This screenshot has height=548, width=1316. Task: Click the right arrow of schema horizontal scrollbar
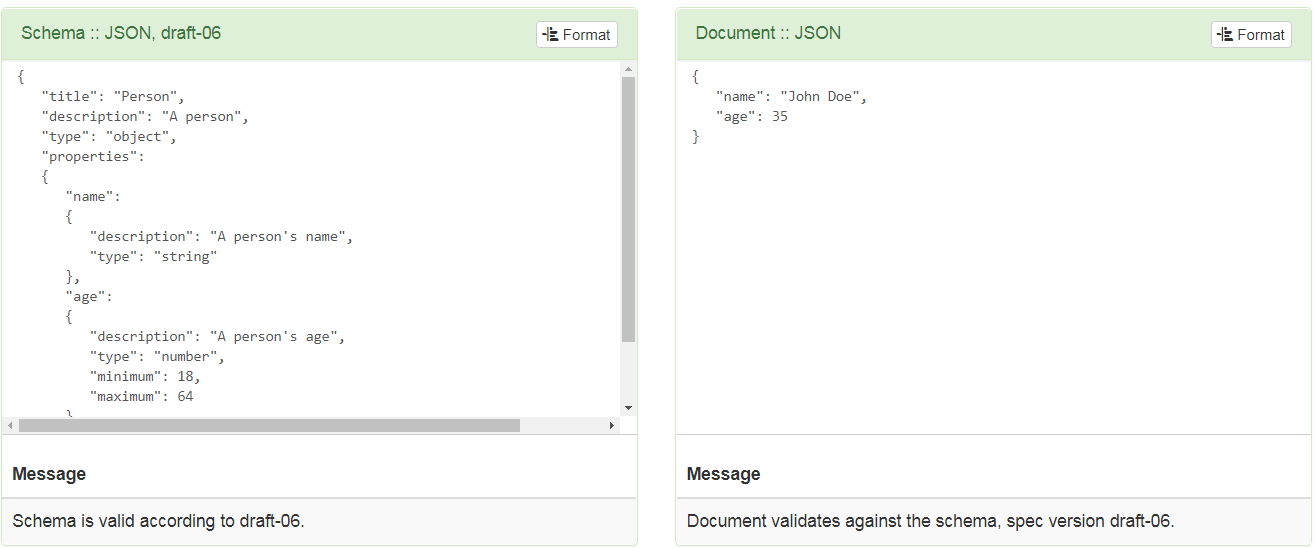612,425
